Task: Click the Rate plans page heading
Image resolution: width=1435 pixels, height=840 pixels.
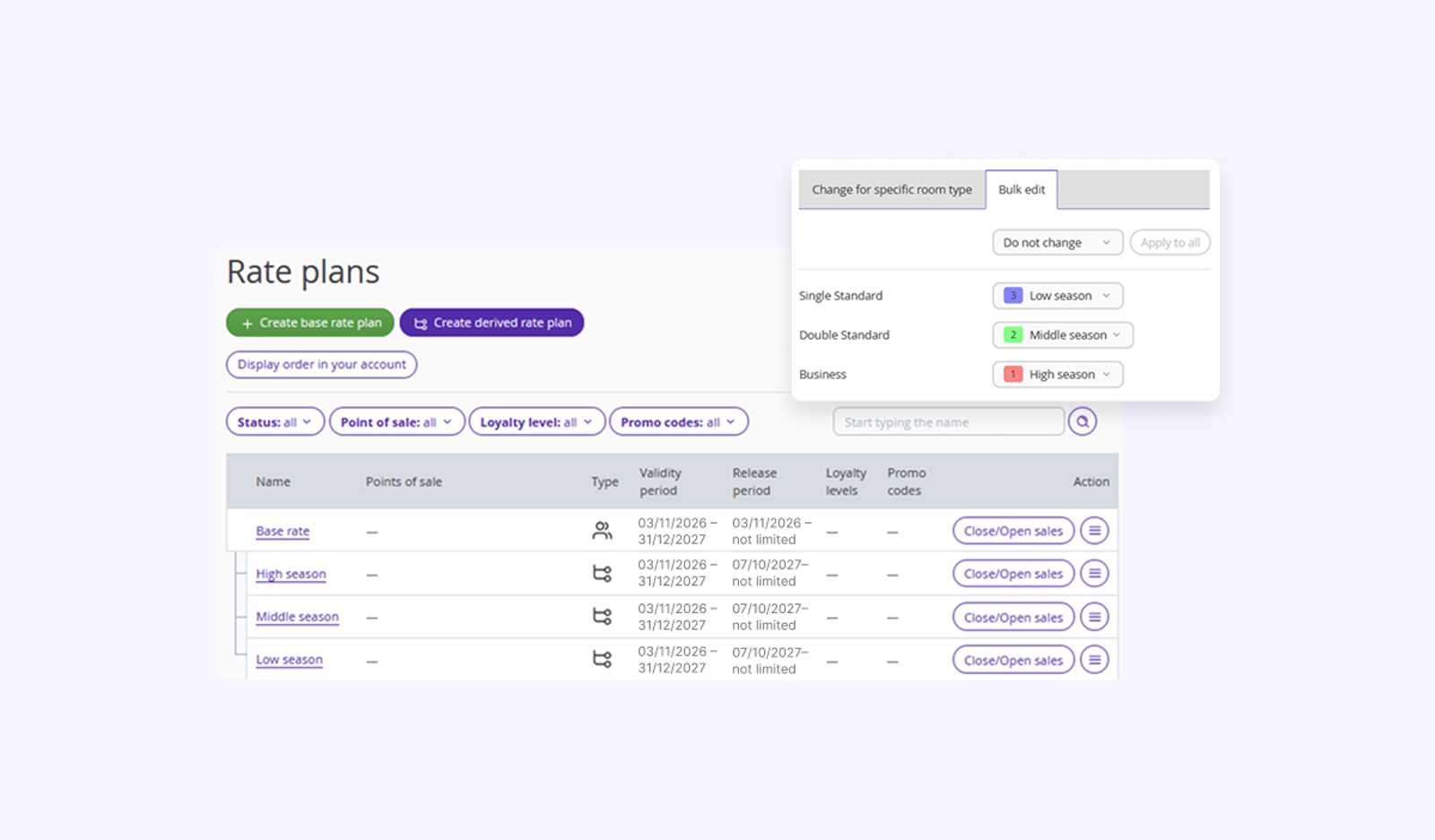Action: pos(303,272)
